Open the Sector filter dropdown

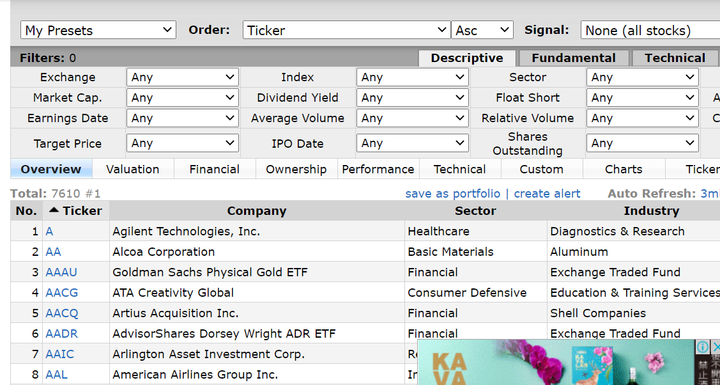click(642, 77)
